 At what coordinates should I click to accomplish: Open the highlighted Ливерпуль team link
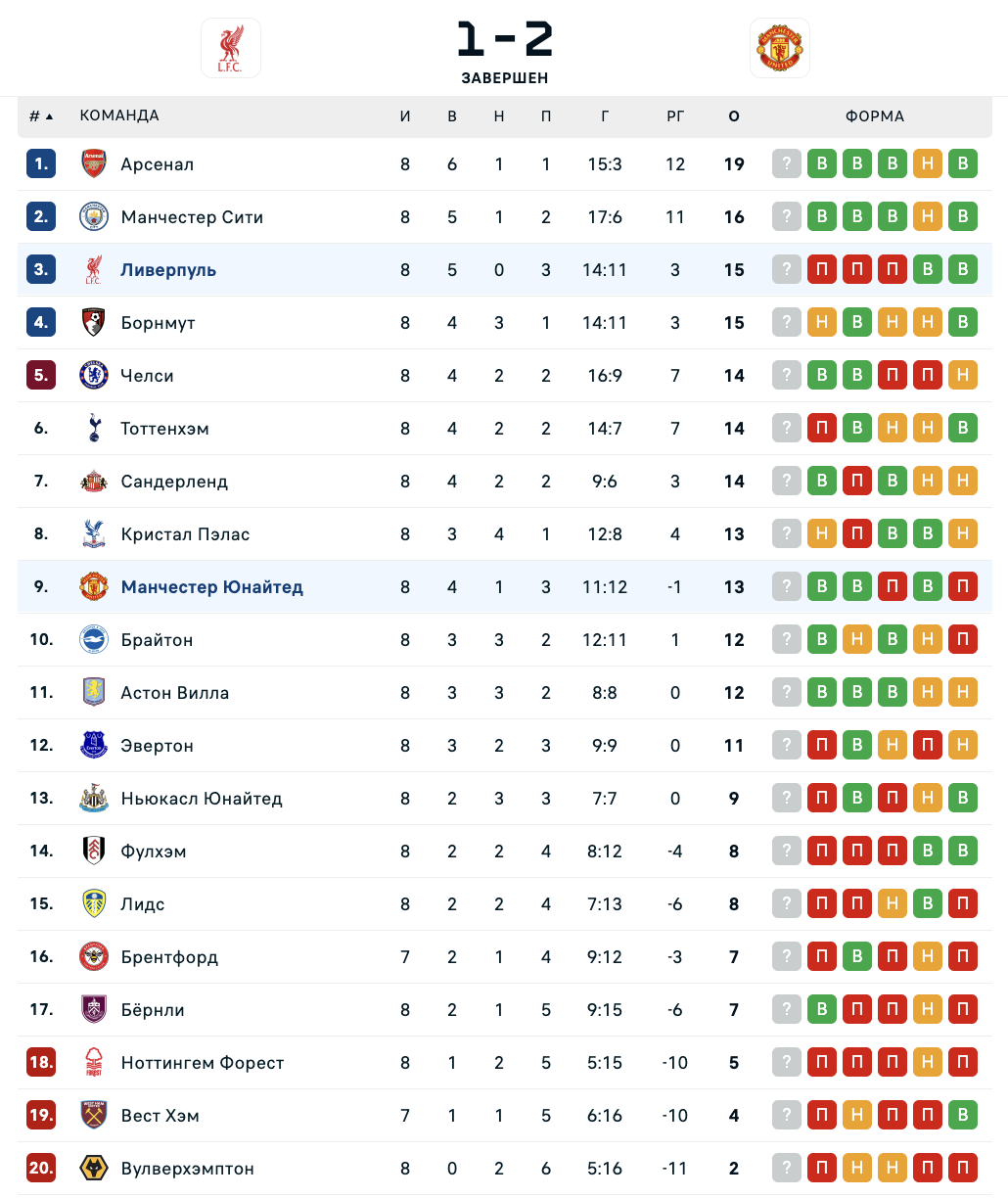tap(168, 270)
